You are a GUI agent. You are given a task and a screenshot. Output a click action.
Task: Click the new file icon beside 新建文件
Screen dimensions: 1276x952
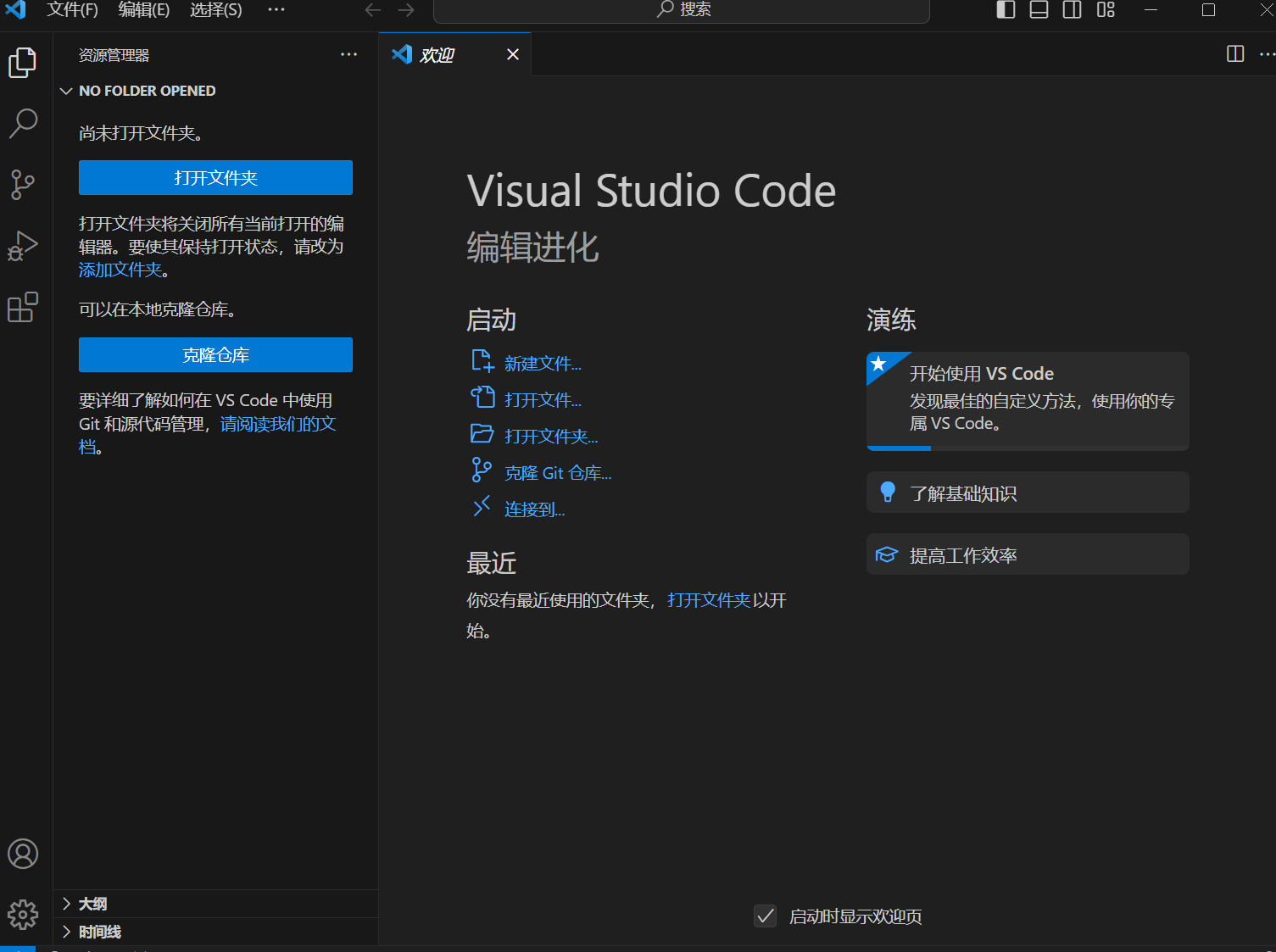click(482, 361)
